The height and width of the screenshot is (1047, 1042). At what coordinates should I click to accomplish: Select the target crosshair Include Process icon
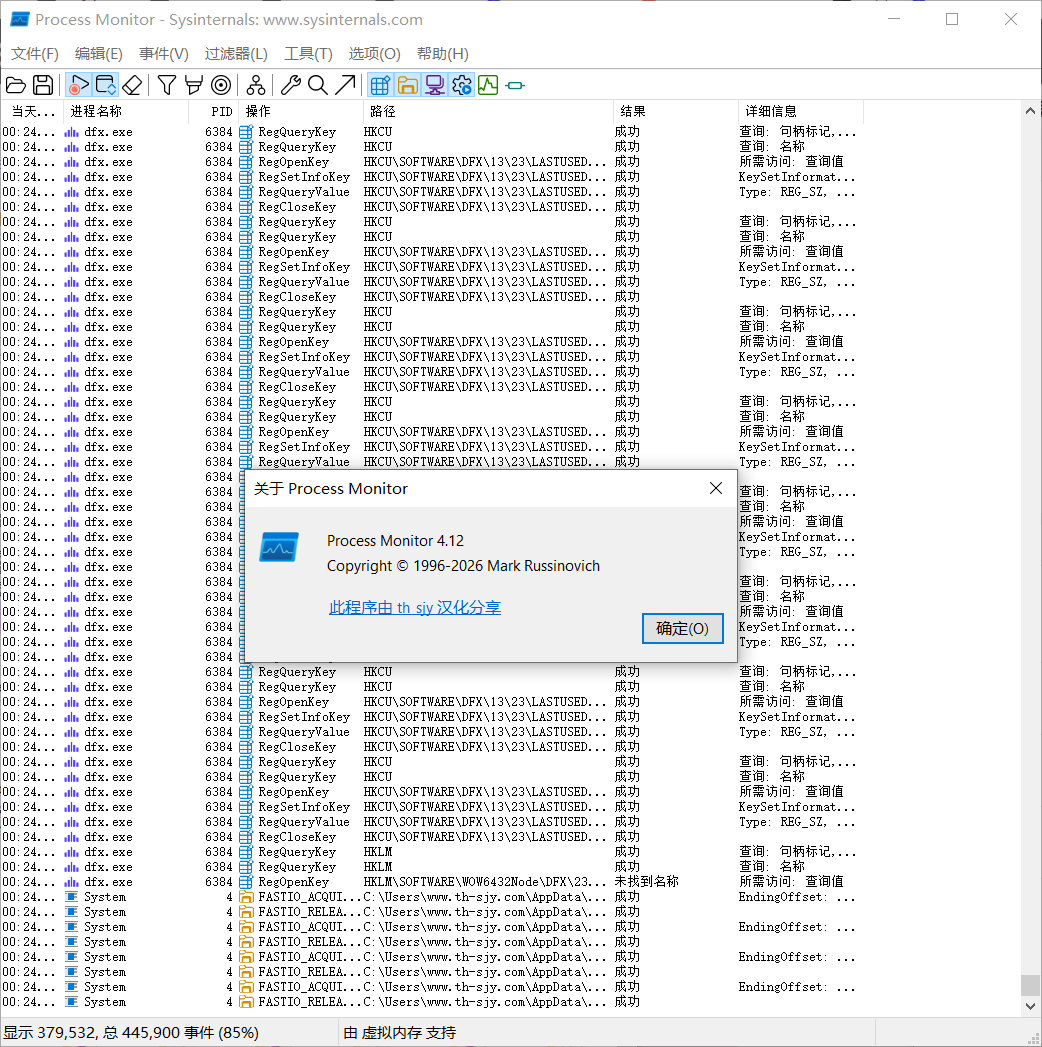click(x=221, y=85)
